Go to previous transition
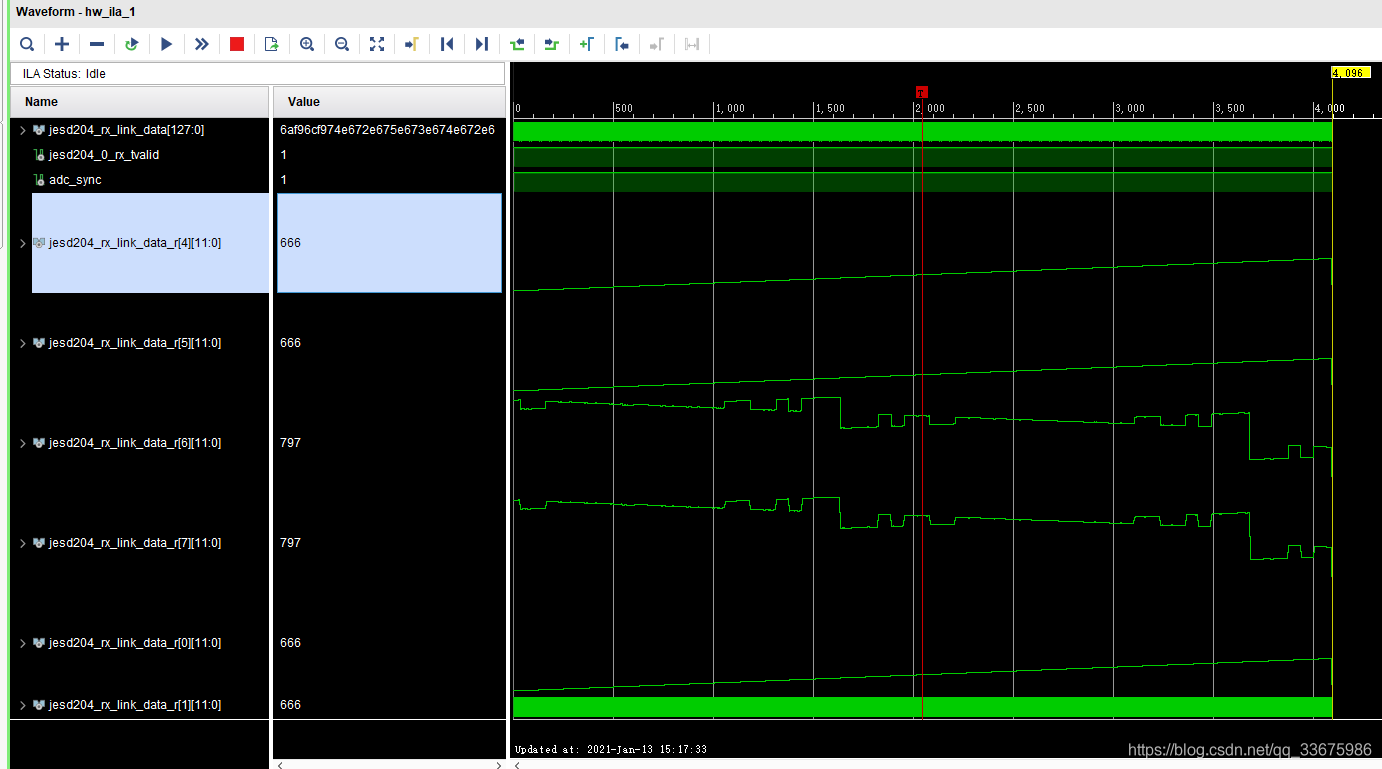 point(517,44)
